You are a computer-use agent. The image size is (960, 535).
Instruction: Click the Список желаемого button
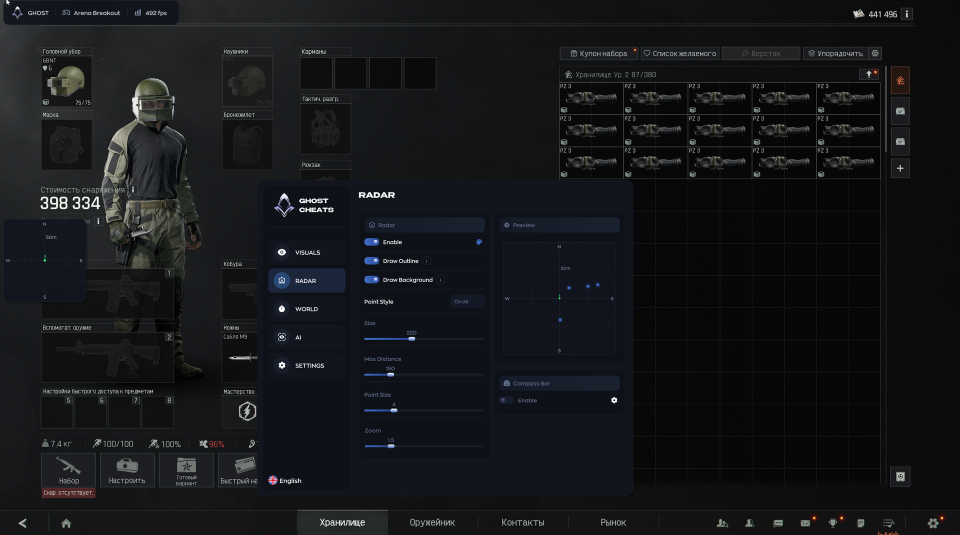(680, 53)
